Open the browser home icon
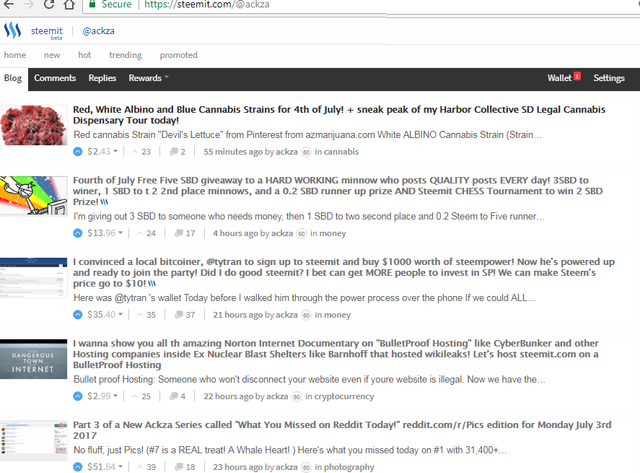Image resolution: width=640 pixels, height=473 pixels. (69, 4)
